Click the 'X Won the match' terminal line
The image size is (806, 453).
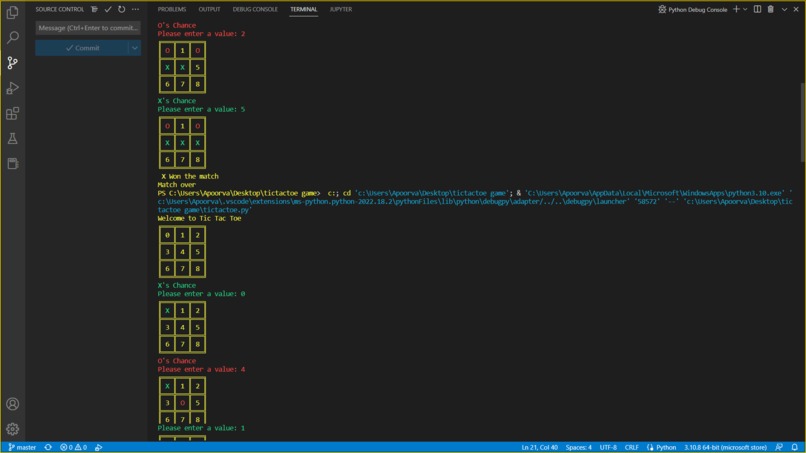pyautogui.click(x=190, y=176)
